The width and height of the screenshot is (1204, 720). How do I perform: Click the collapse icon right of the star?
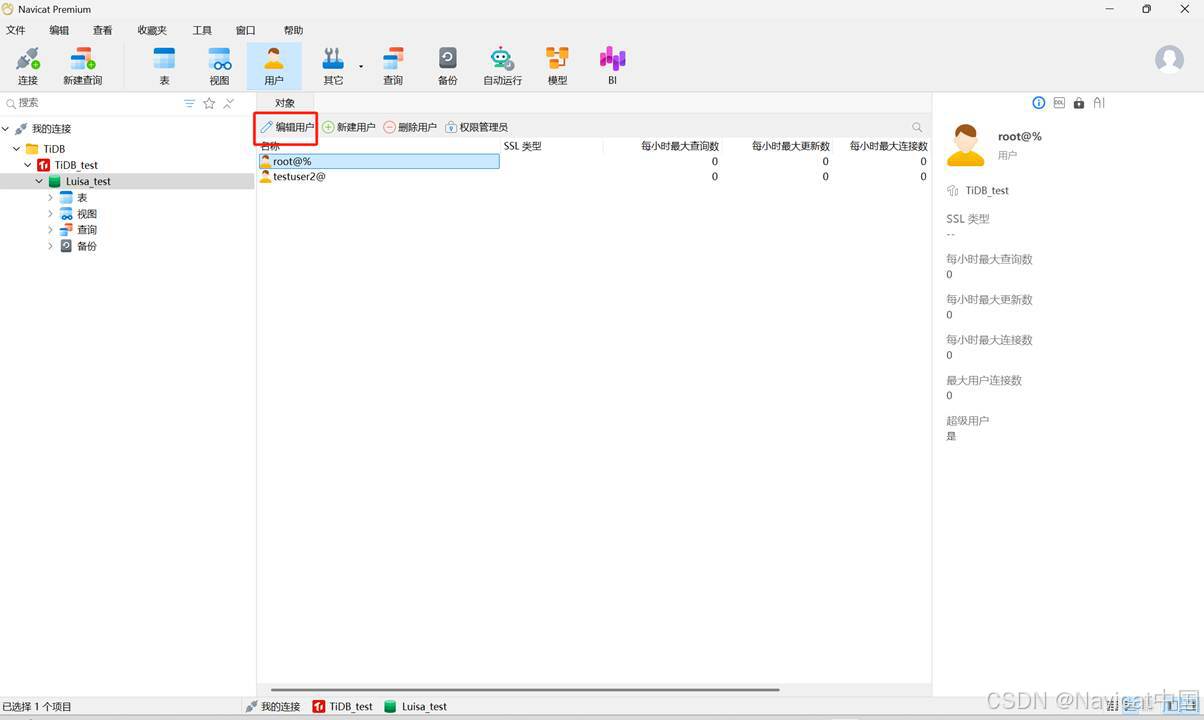tap(228, 103)
